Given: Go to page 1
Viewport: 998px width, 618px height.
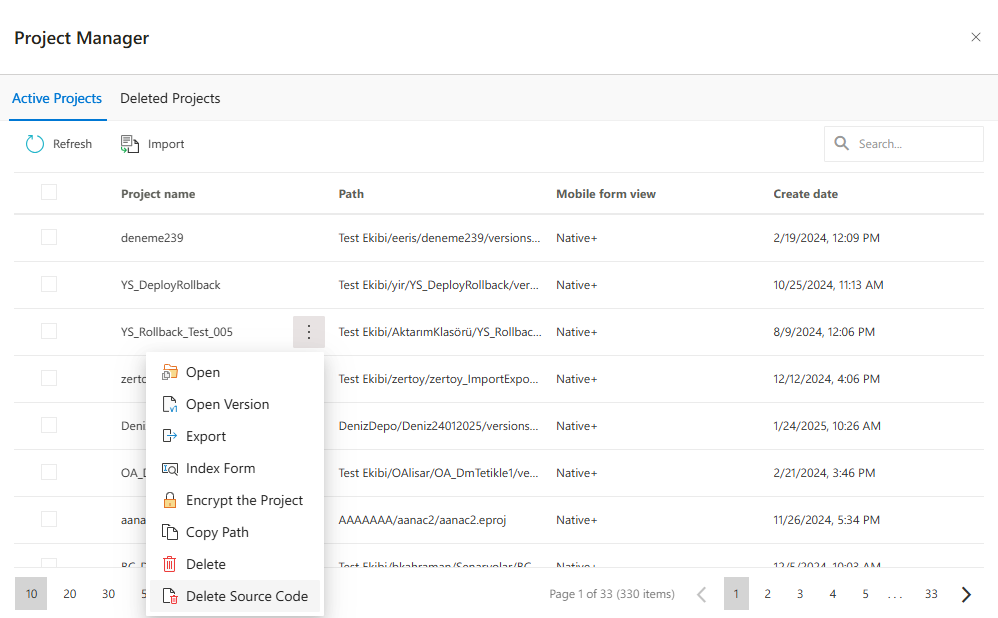Looking at the screenshot, I should tap(736, 594).
